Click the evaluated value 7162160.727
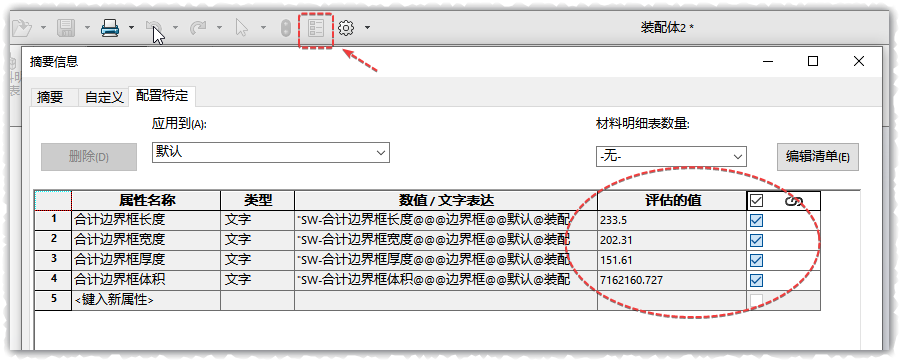Viewport: 900px width, 361px height. pyautogui.click(x=672, y=280)
